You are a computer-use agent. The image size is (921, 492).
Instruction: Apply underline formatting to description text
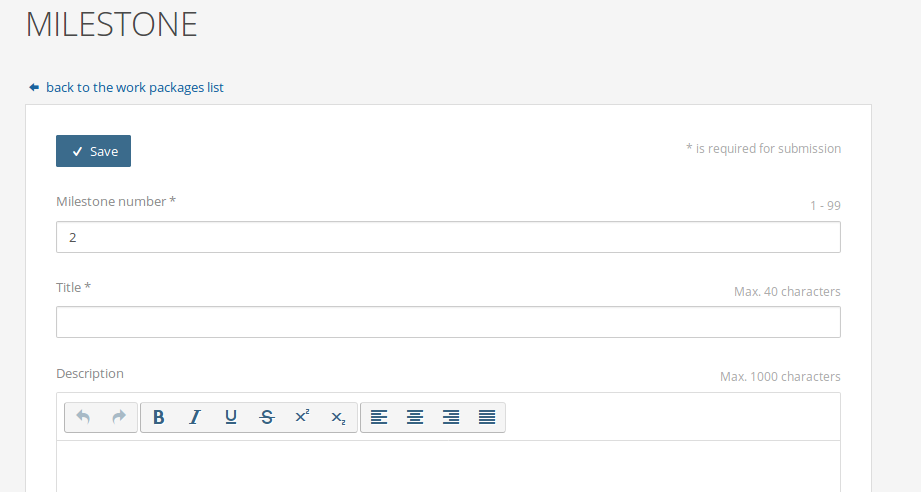pos(231,417)
